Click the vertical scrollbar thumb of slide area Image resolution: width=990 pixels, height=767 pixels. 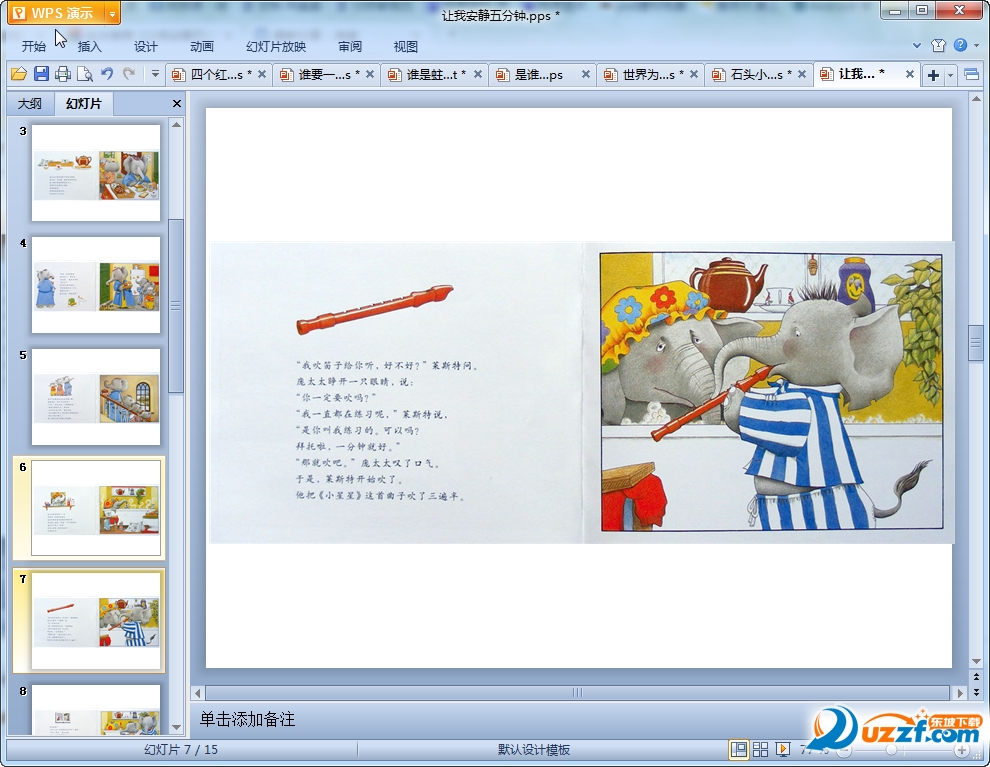(976, 343)
